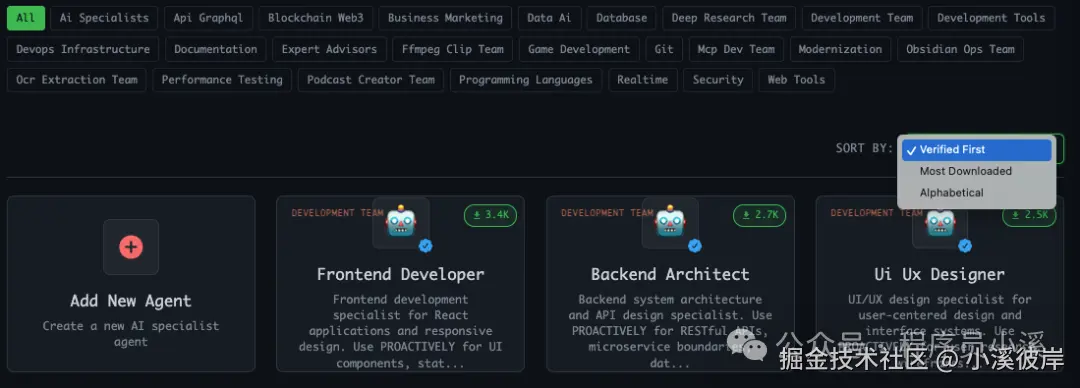Filter by Devops Infrastructure category

(83, 49)
